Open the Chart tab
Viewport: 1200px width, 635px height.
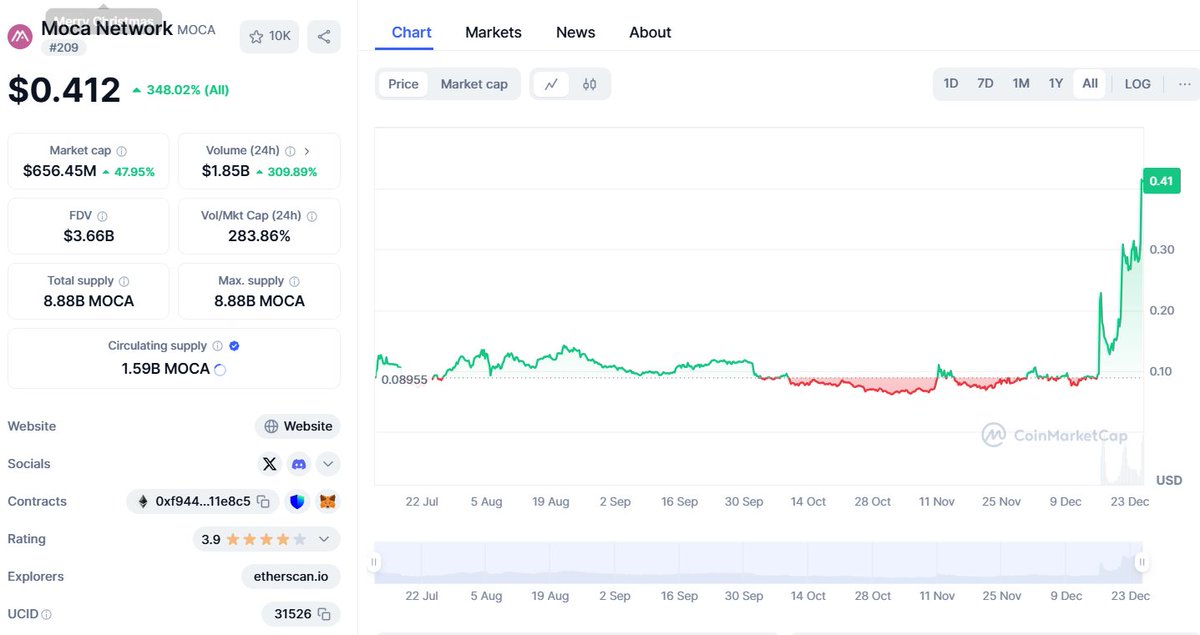[412, 32]
